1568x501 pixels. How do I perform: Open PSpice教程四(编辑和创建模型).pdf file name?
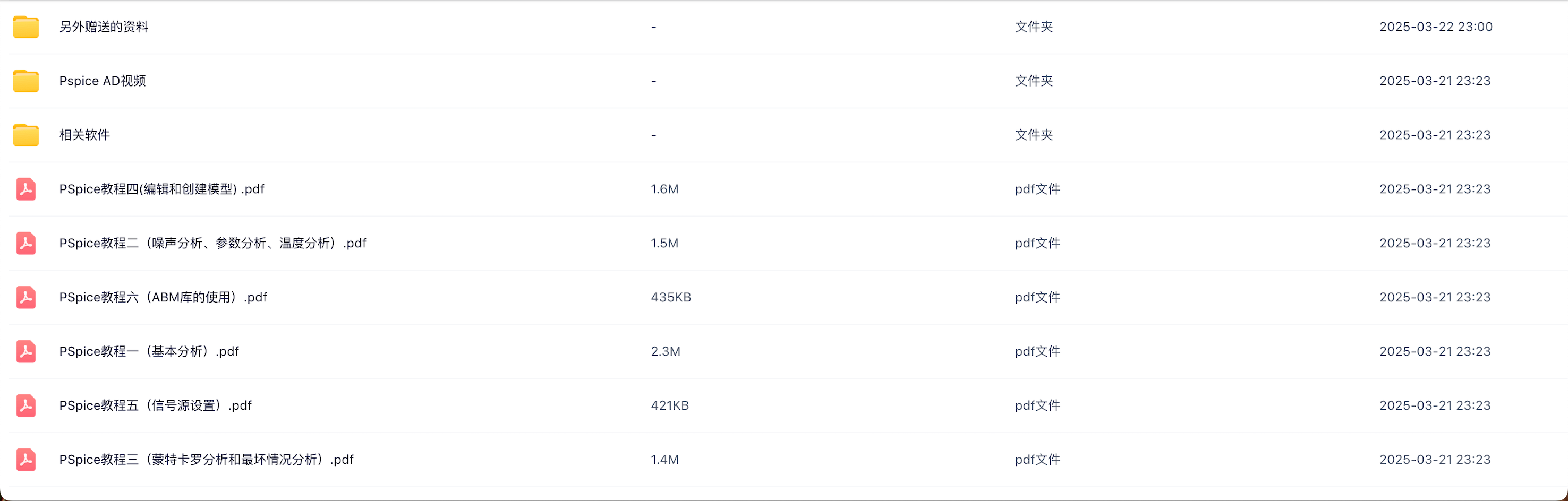(x=161, y=189)
